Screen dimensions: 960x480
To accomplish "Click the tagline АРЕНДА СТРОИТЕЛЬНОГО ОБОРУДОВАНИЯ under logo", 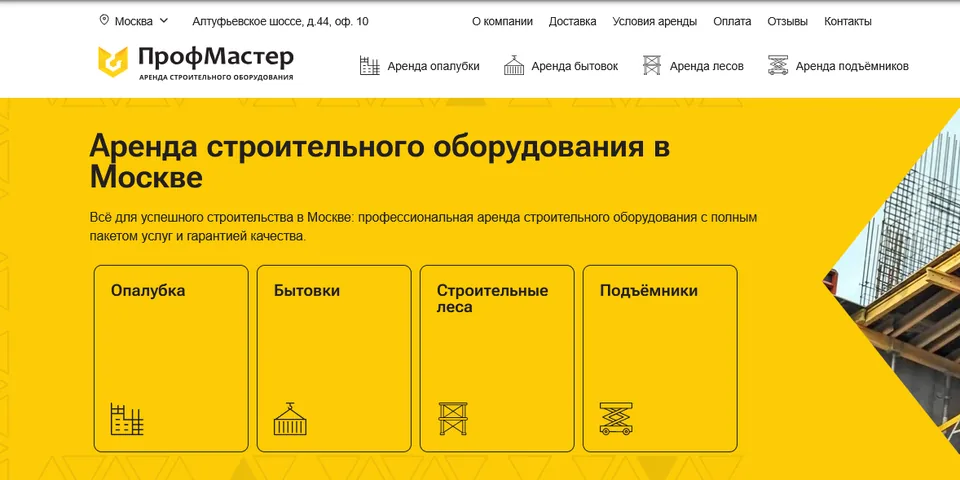I will (x=216, y=77).
